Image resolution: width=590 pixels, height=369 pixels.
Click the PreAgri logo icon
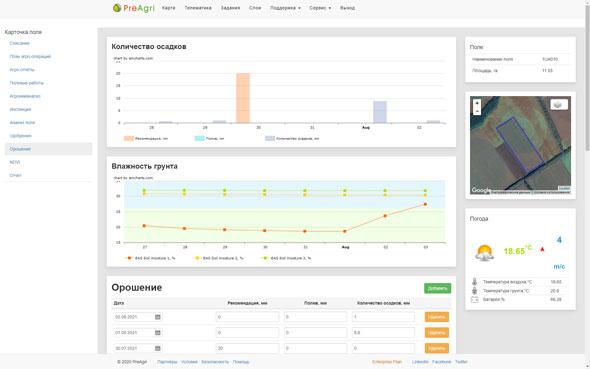(x=117, y=8)
